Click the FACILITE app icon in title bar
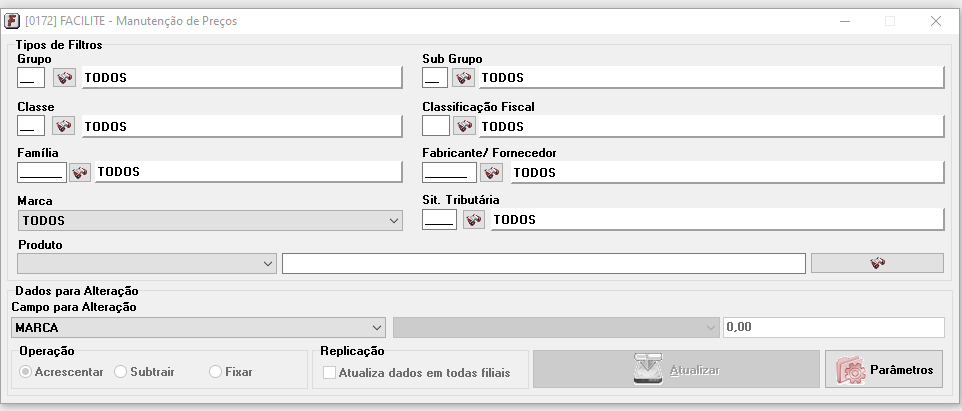The height and width of the screenshot is (411, 962). [x=12, y=21]
